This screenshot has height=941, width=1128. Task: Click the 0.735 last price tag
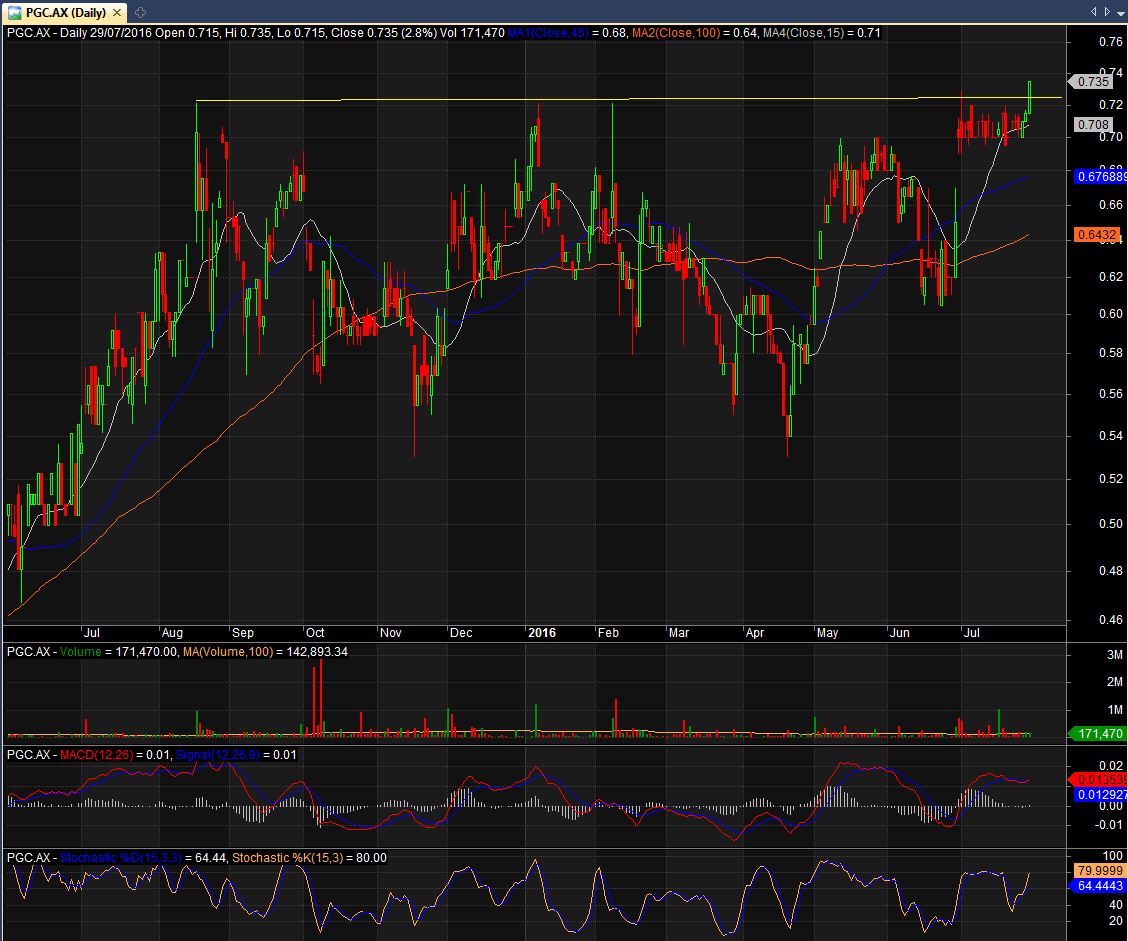click(1093, 81)
